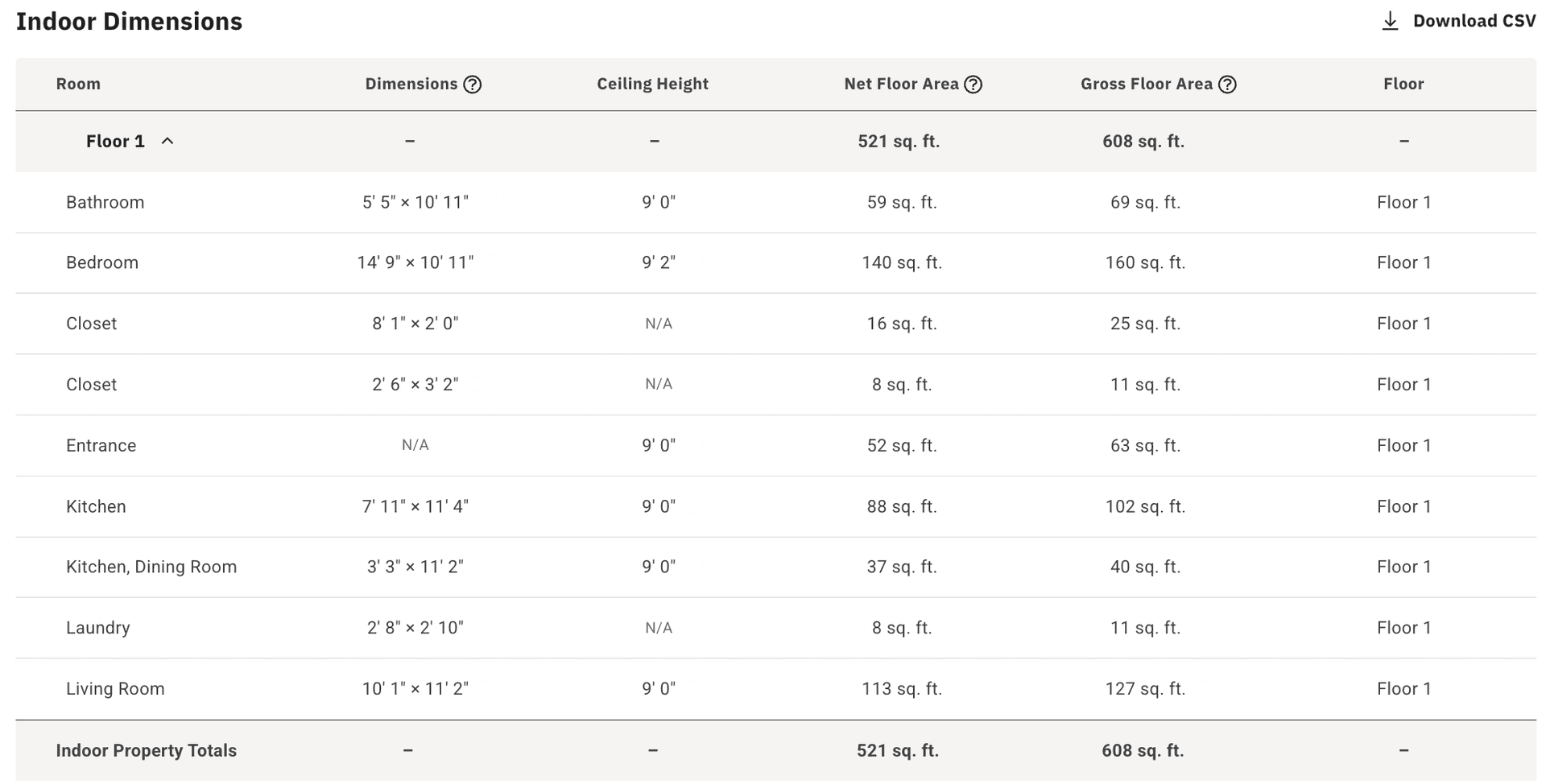Viewport: 1546px width, 784px height.
Task: Click Kitchen dimensions 7' 11" × 11' 4"
Action: (x=415, y=506)
